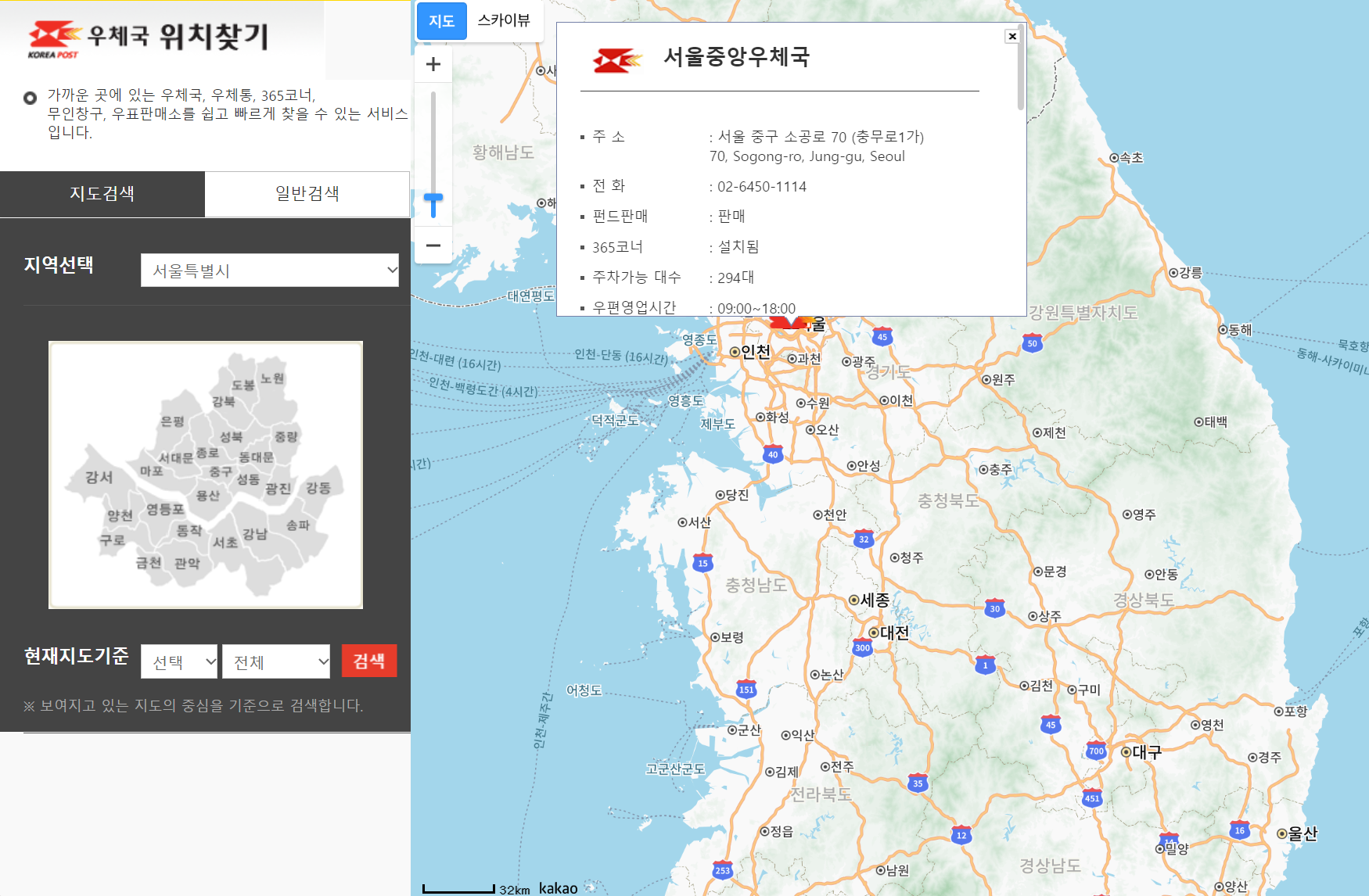
Task: Zoom out using the minus icon
Action: 433,246
